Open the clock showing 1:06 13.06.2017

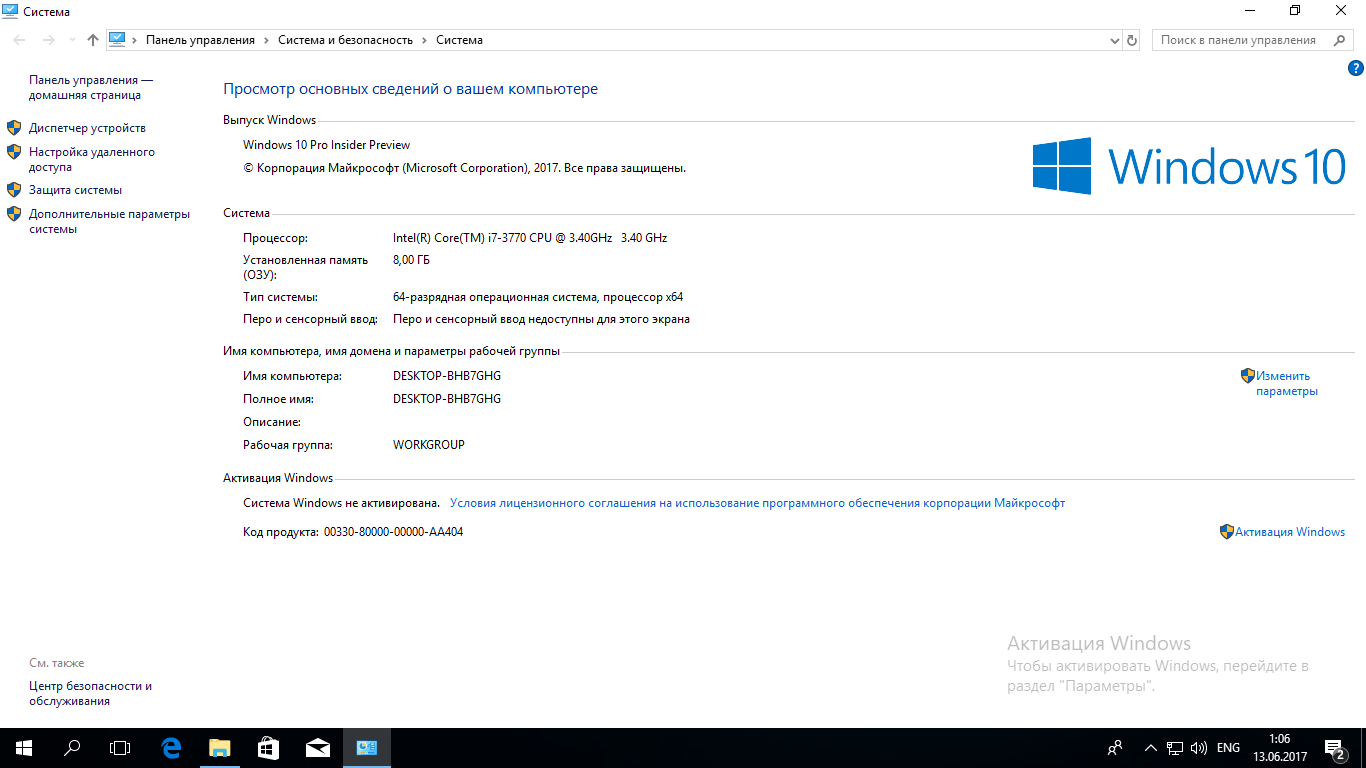pos(1279,748)
